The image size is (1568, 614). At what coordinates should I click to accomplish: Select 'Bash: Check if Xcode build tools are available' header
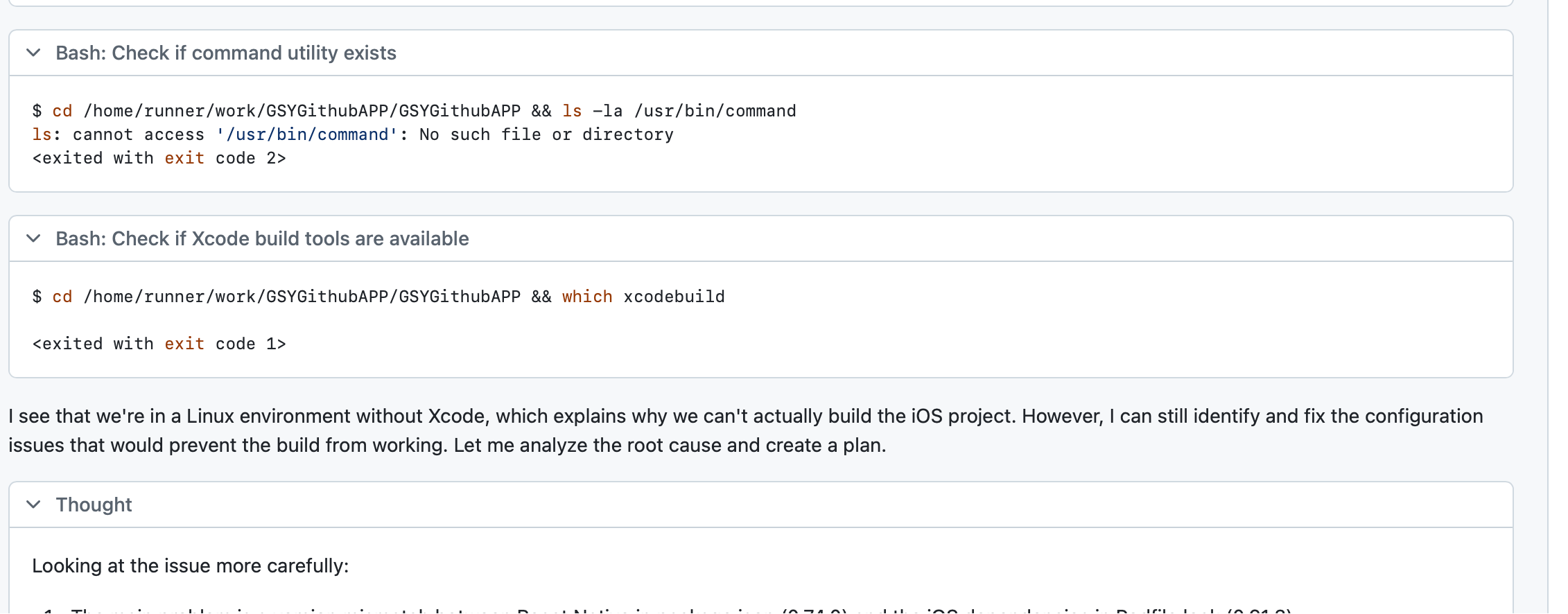pyautogui.click(x=262, y=238)
